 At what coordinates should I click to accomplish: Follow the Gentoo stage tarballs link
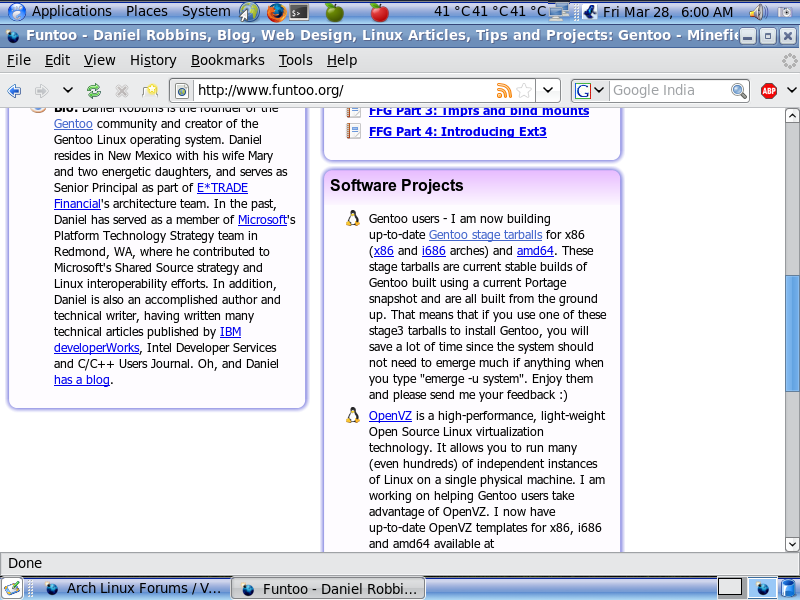pos(485,235)
